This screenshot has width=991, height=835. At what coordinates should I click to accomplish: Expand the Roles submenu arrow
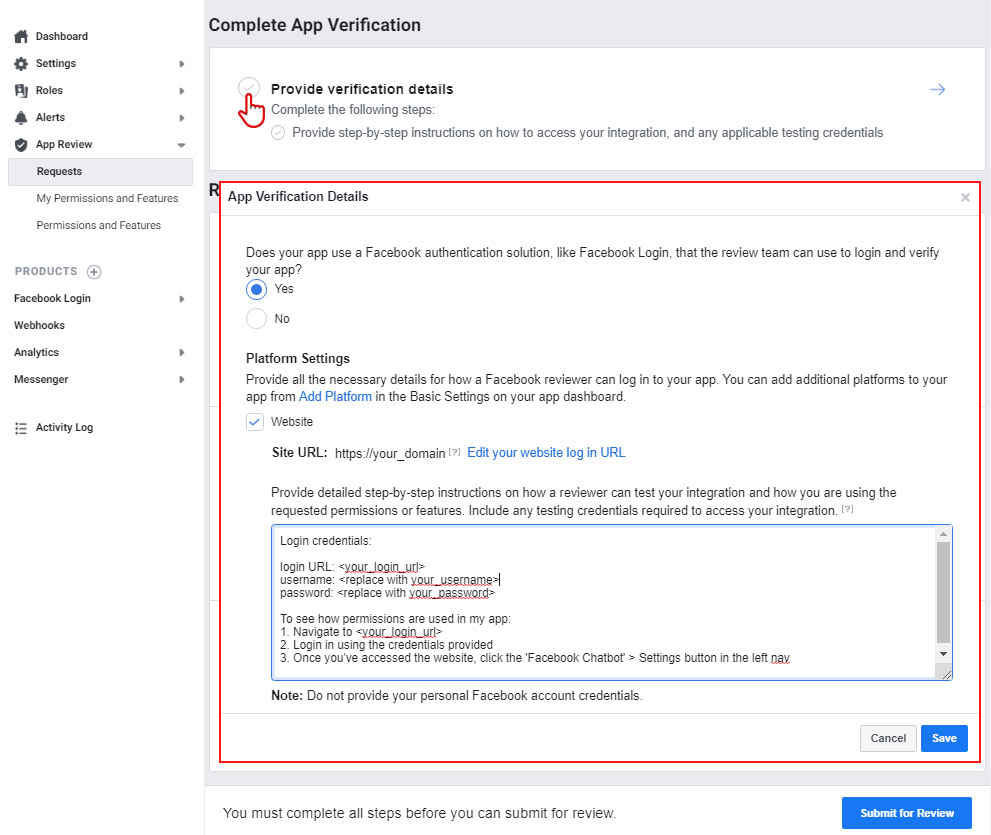coord(181,91)
